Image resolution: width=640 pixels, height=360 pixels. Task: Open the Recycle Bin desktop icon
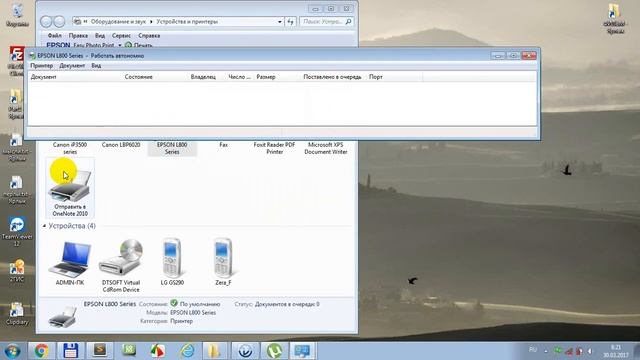pyautogui.click(x=17, y=15)
